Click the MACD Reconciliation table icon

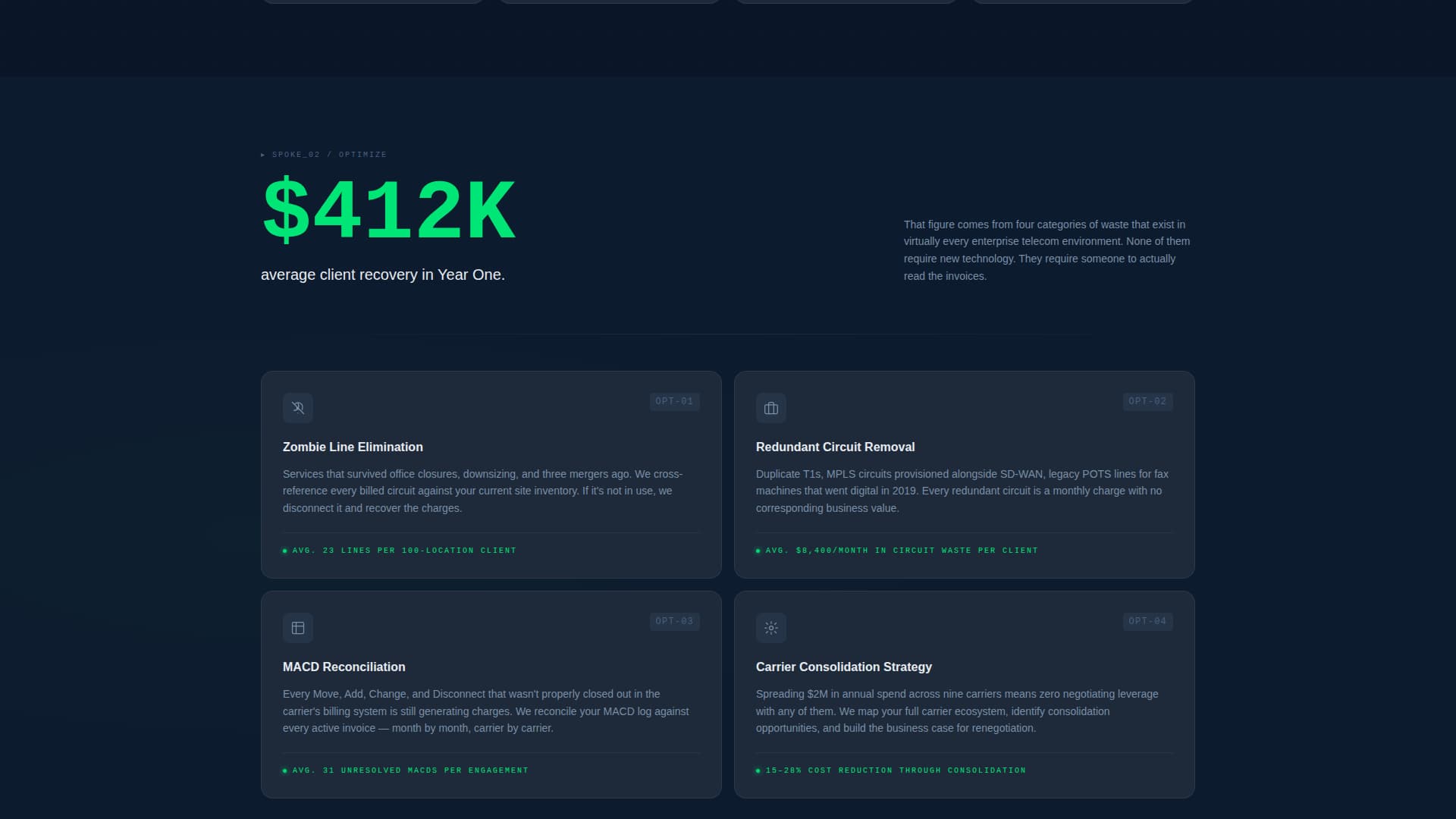(x=298, y=628)
